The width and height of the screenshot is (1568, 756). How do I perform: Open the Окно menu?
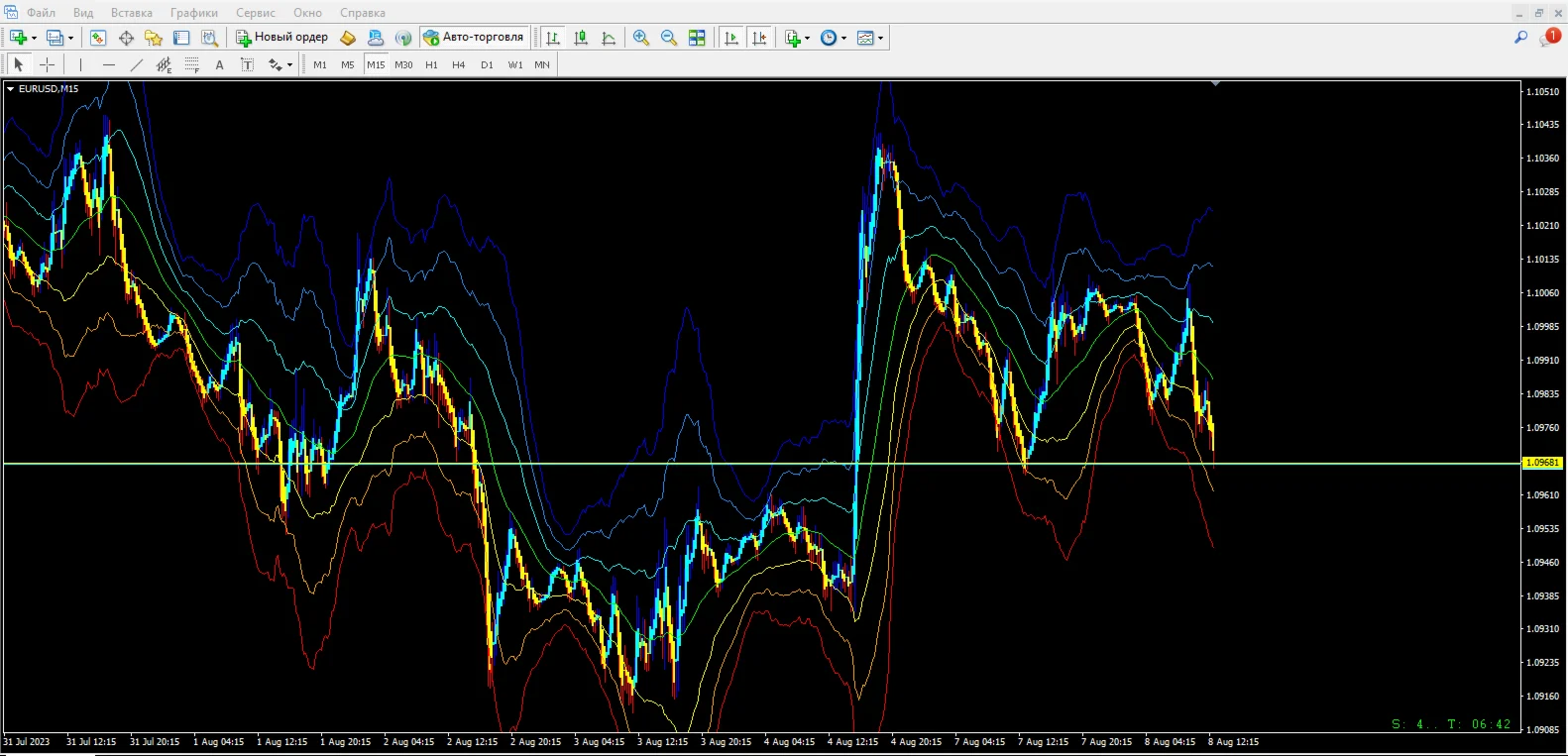[x=307, y=13]
